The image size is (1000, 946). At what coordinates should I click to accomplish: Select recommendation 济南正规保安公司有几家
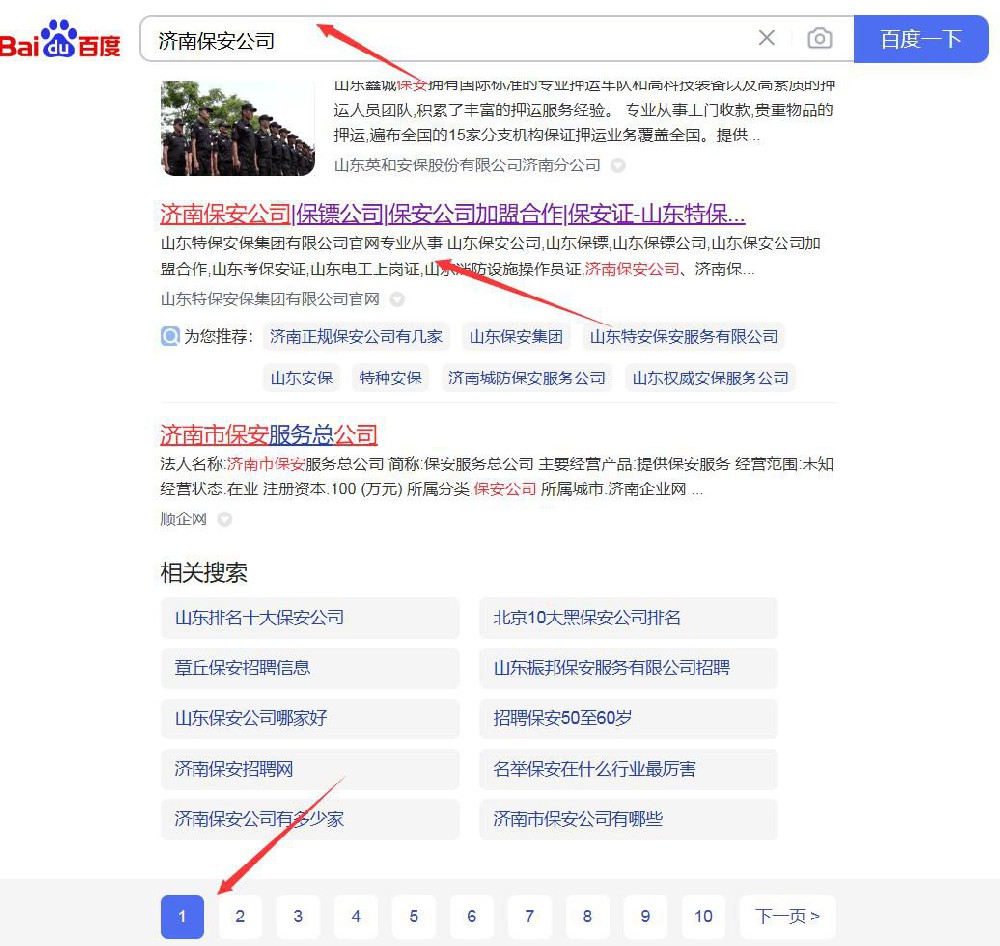(356, 337)
